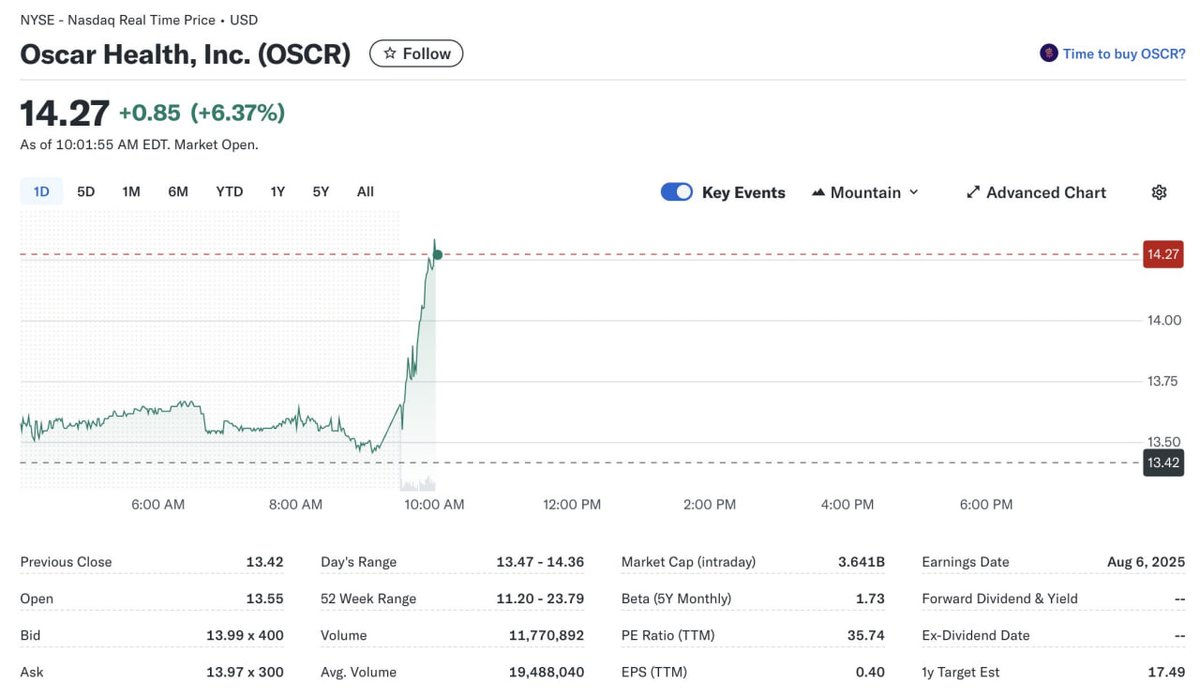Open the Advanced Chart view
Image resolution: width=1200 pixels, height=698 pixels.
1036,192
